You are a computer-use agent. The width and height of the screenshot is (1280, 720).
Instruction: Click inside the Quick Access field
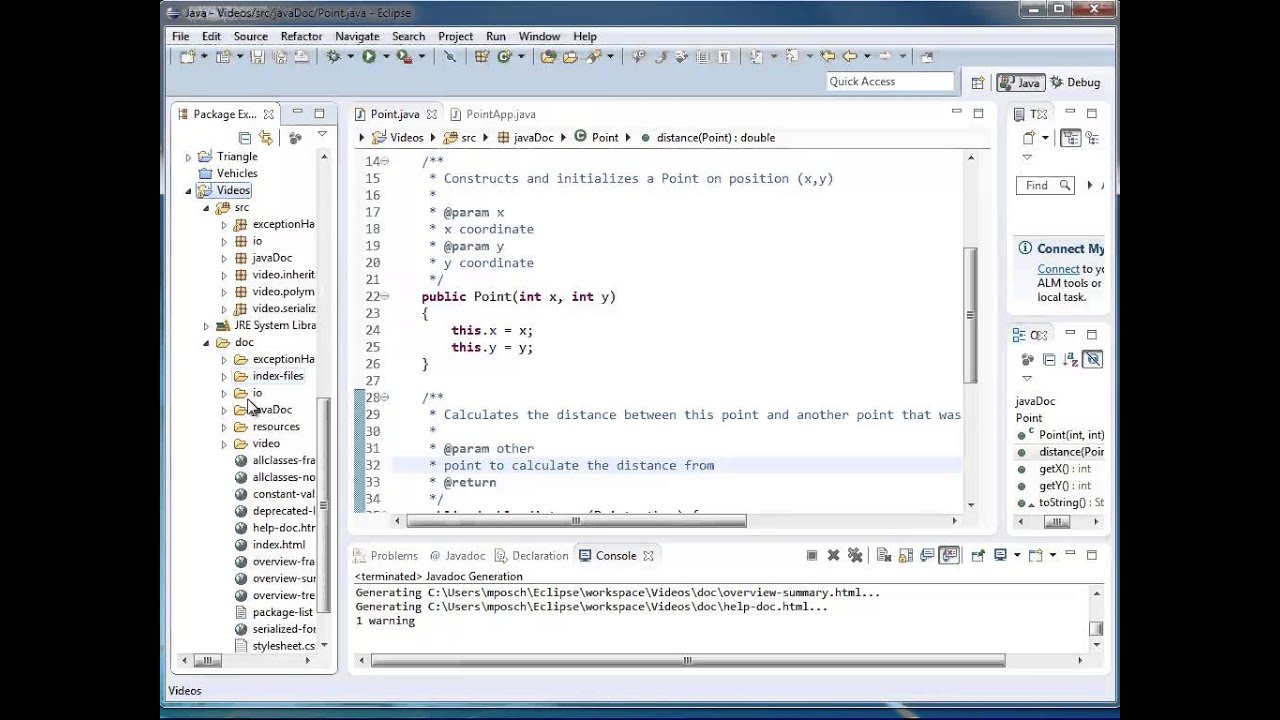point(890,82)
